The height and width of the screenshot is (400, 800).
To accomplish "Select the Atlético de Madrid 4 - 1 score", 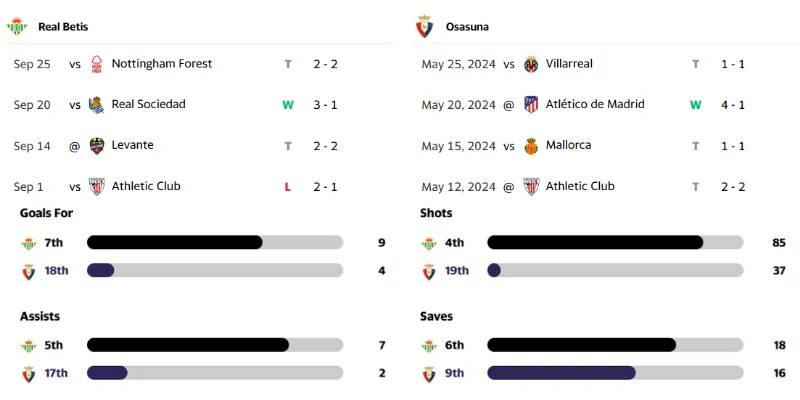I will [x=732, y=105].
